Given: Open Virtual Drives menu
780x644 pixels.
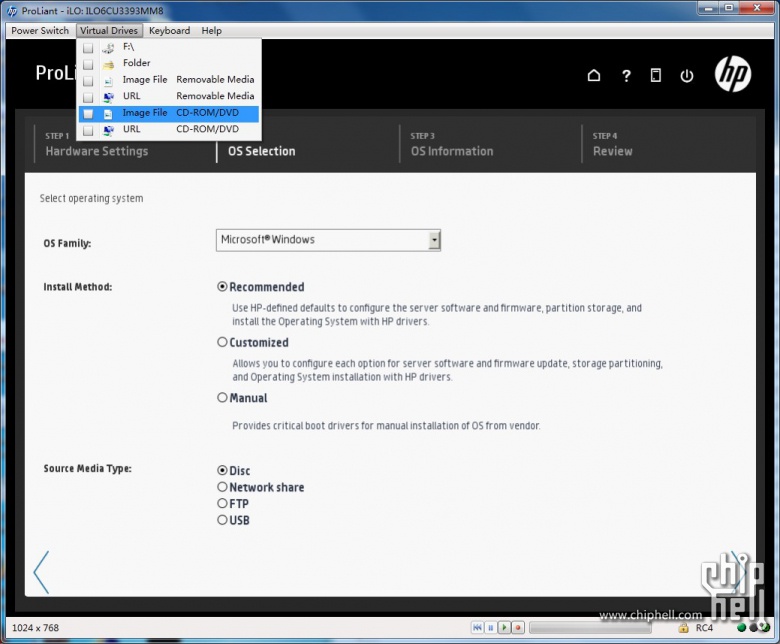Looking at the screenshot, I should coord(109,30).
